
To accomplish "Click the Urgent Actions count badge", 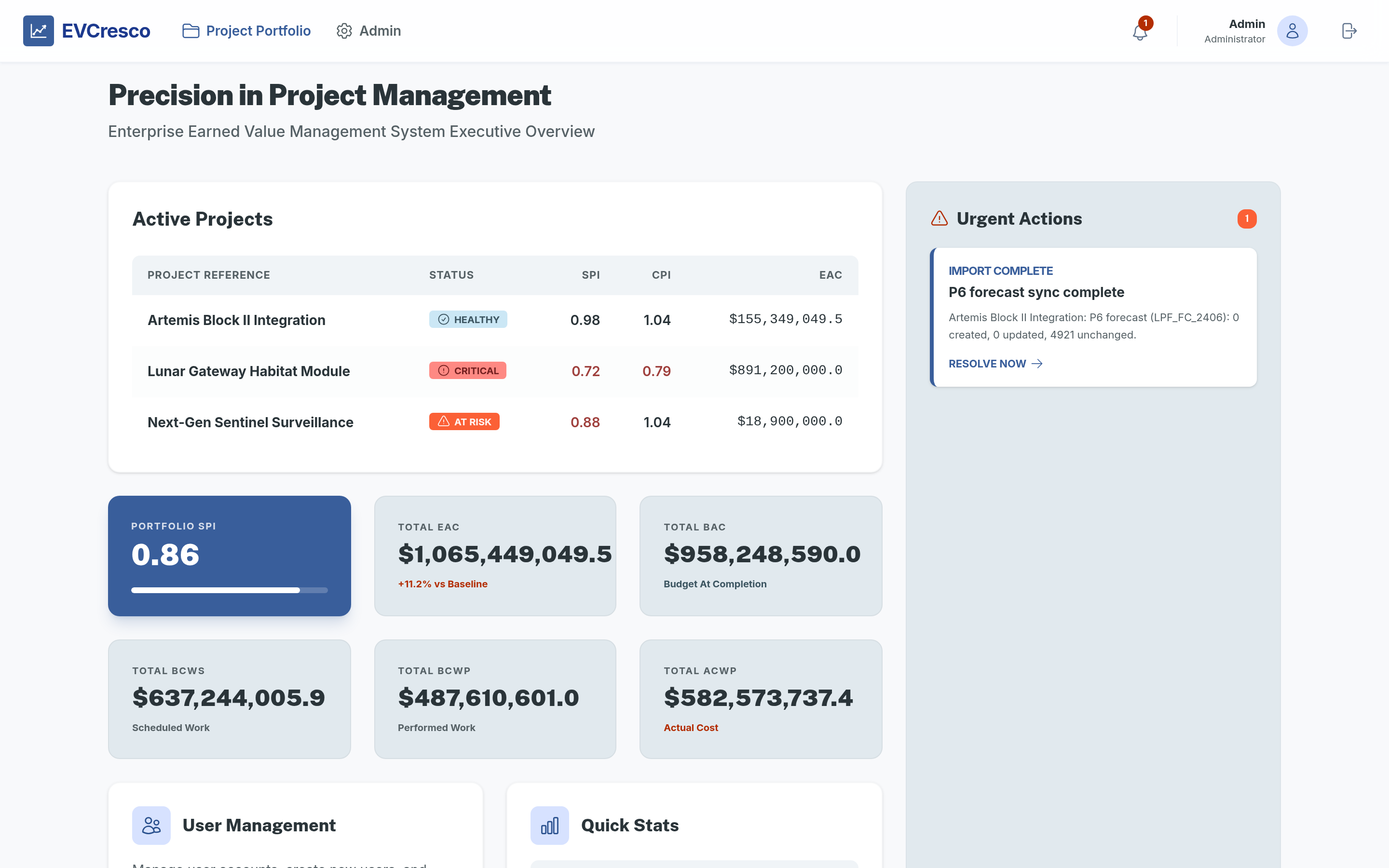I will (1247, 219).
